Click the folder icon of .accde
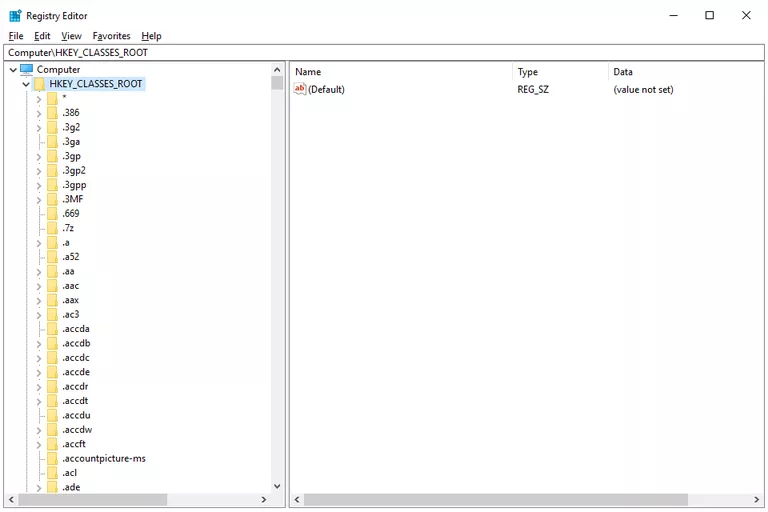The height and width of the screenshot is (512, 768). click(52, 372)
